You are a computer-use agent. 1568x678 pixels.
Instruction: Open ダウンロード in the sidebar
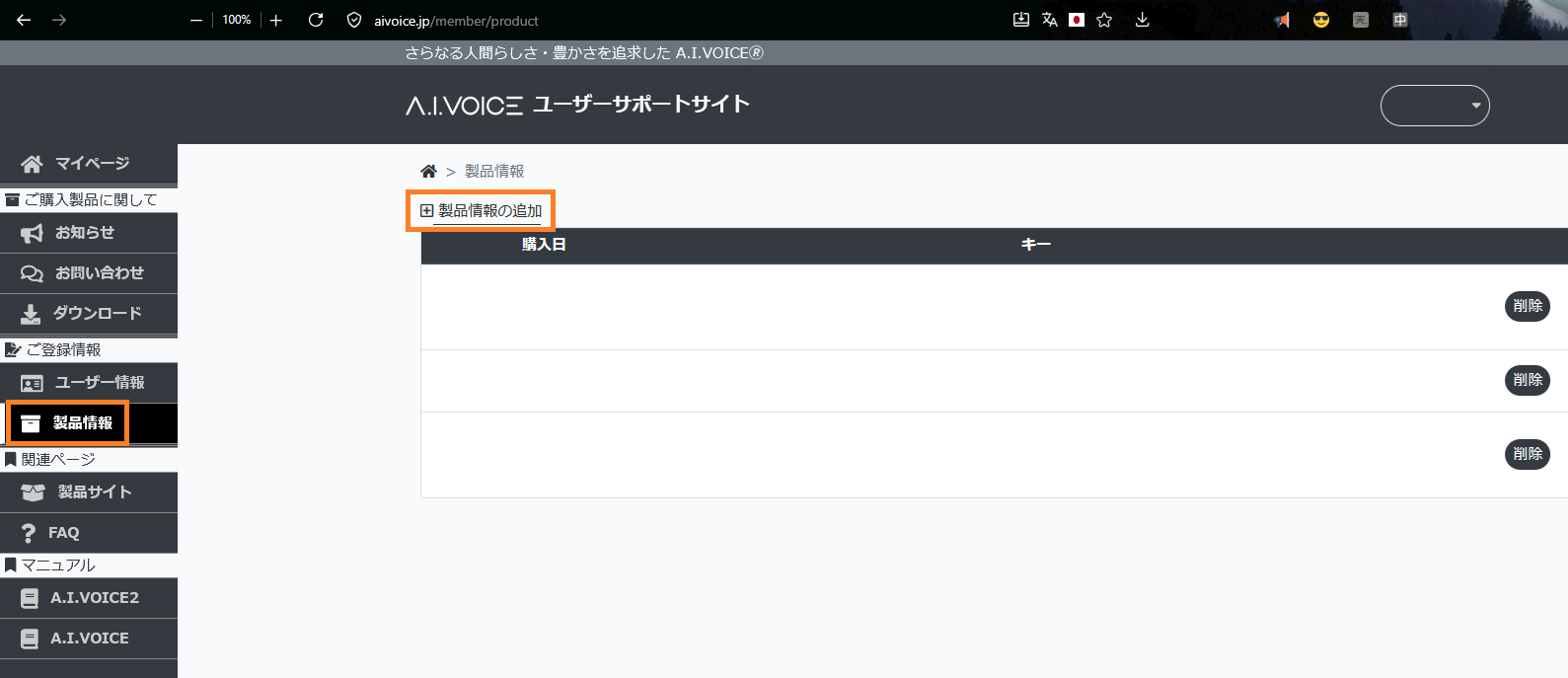pos(89,314)
